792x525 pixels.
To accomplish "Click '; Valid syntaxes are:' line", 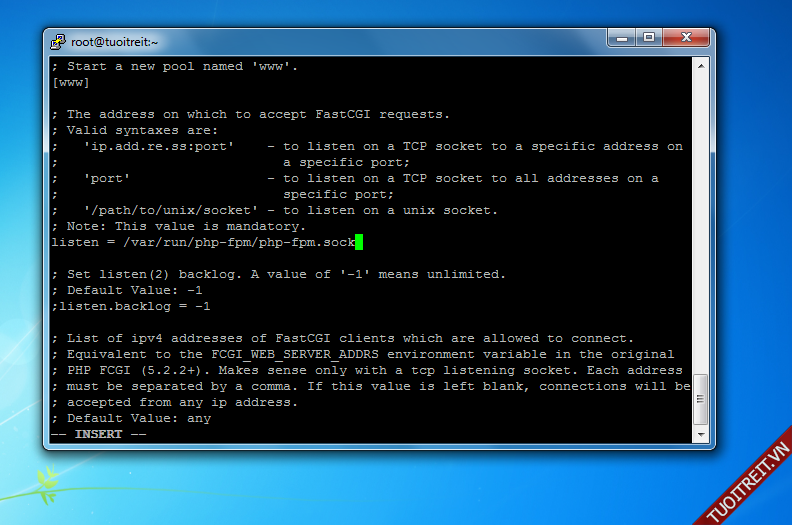I will 135,130.
